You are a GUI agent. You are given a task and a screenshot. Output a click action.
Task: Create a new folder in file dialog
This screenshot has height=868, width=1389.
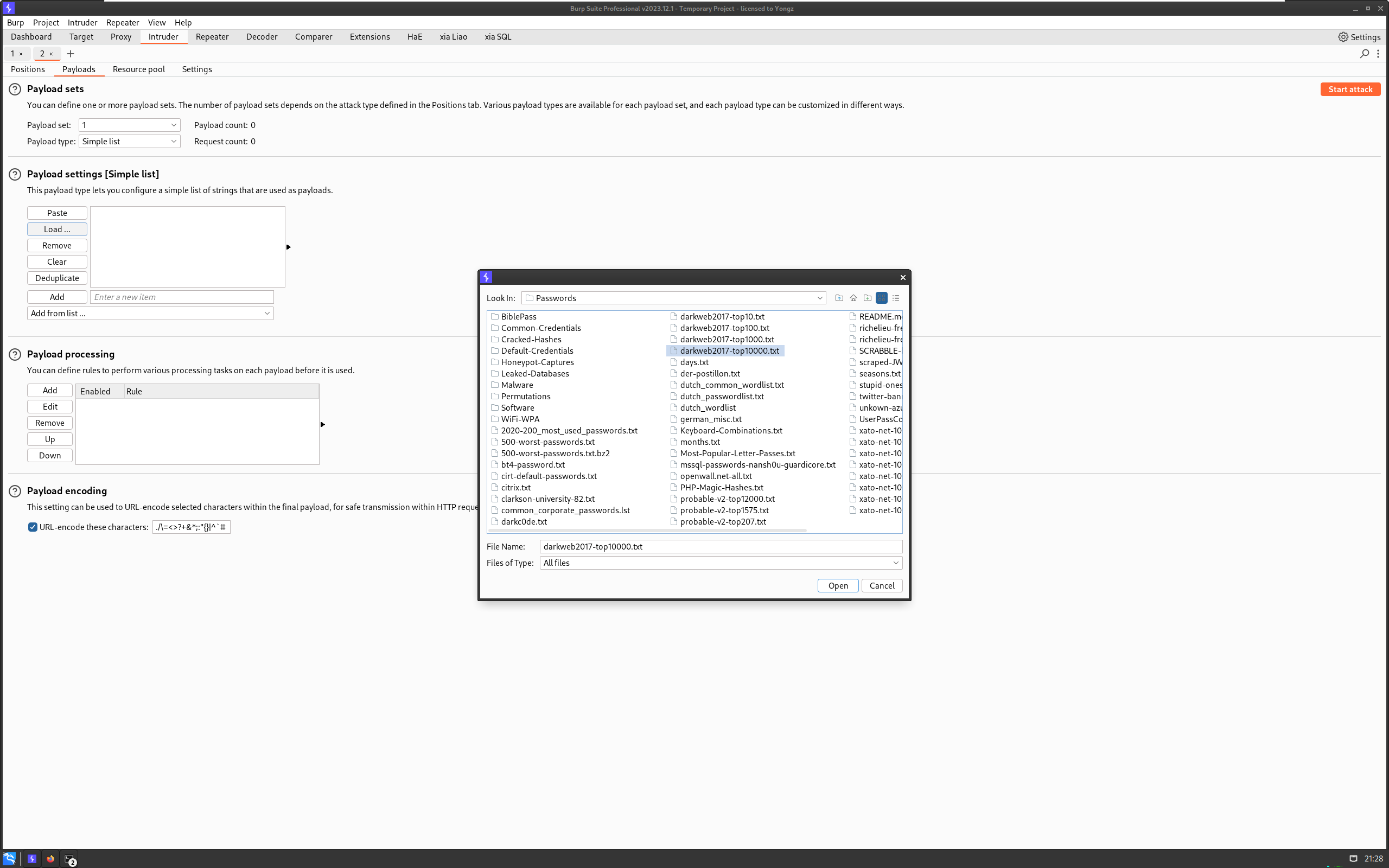[867, 298]
